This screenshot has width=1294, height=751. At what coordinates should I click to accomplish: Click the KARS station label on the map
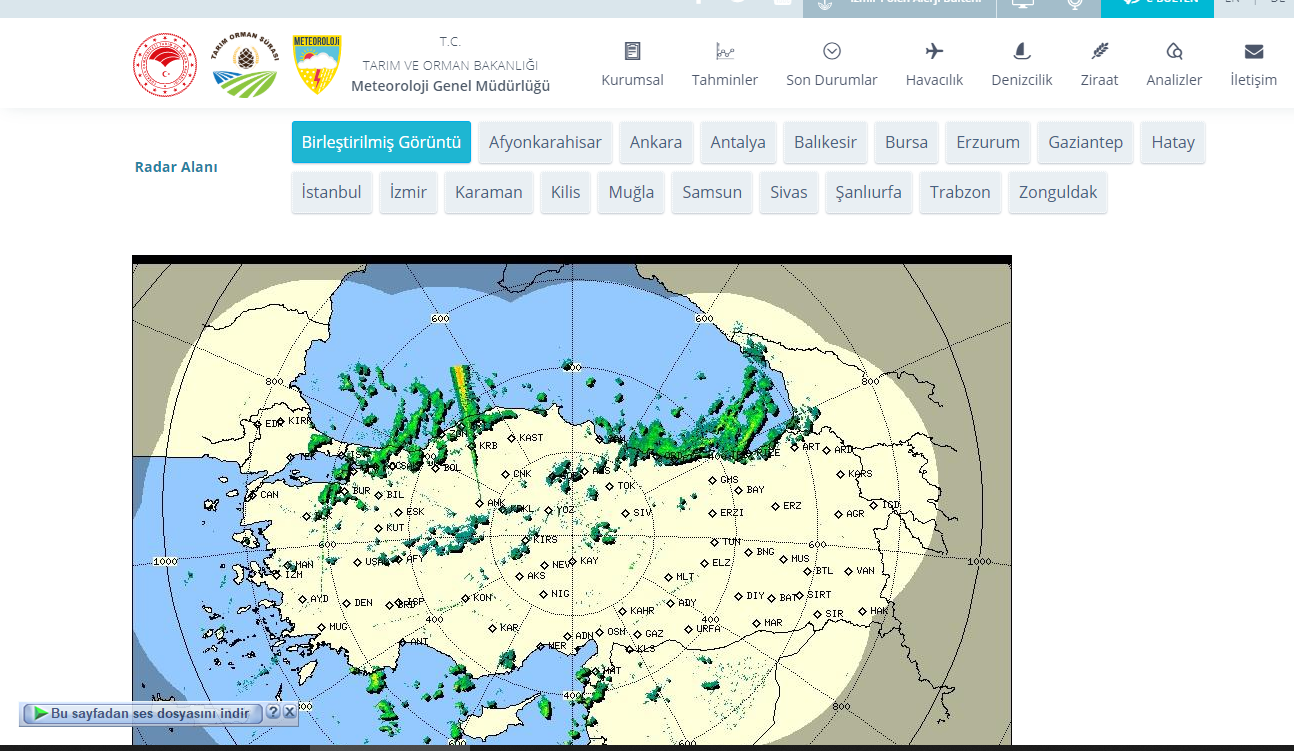[860, 474]
